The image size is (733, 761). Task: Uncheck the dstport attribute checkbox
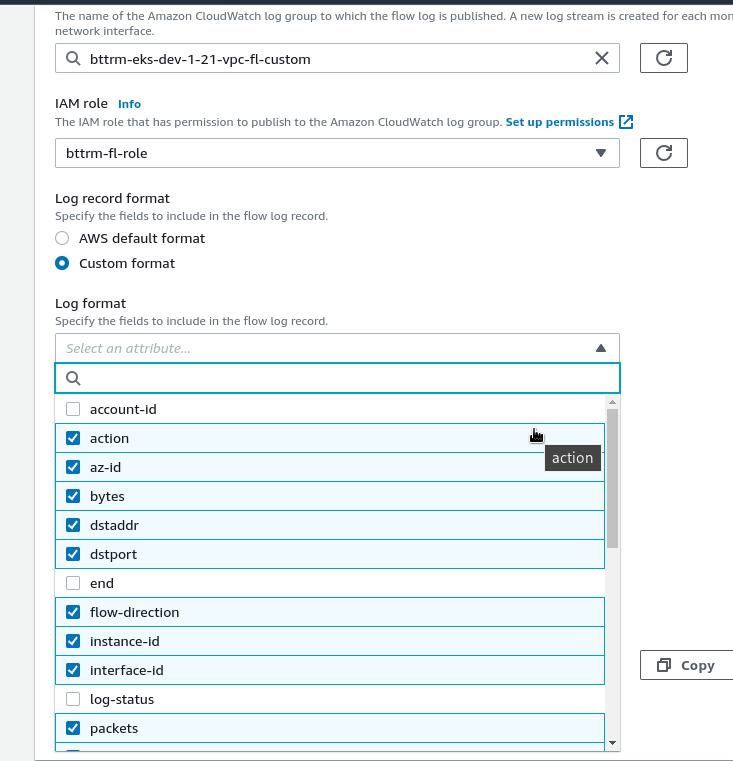coord(73,554)
